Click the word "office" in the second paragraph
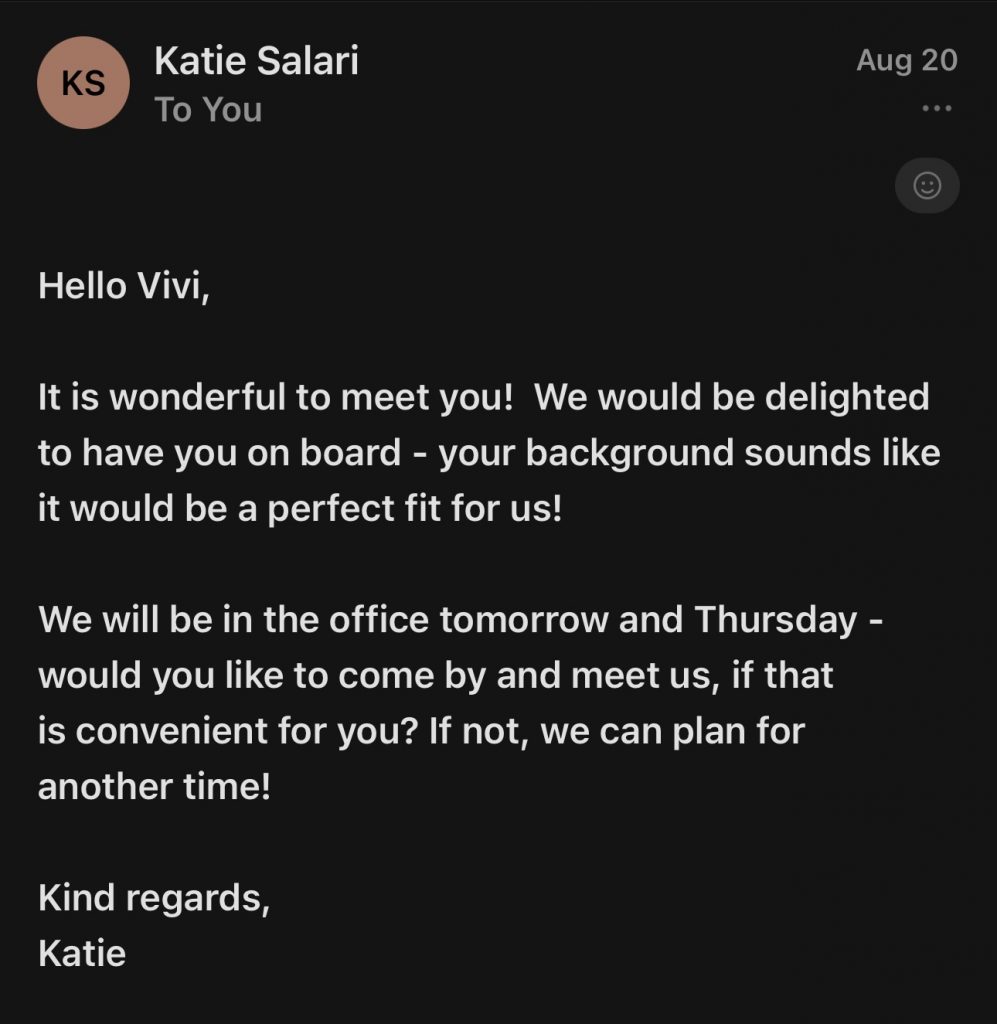 pyautogui.click(x=379, y=619)
